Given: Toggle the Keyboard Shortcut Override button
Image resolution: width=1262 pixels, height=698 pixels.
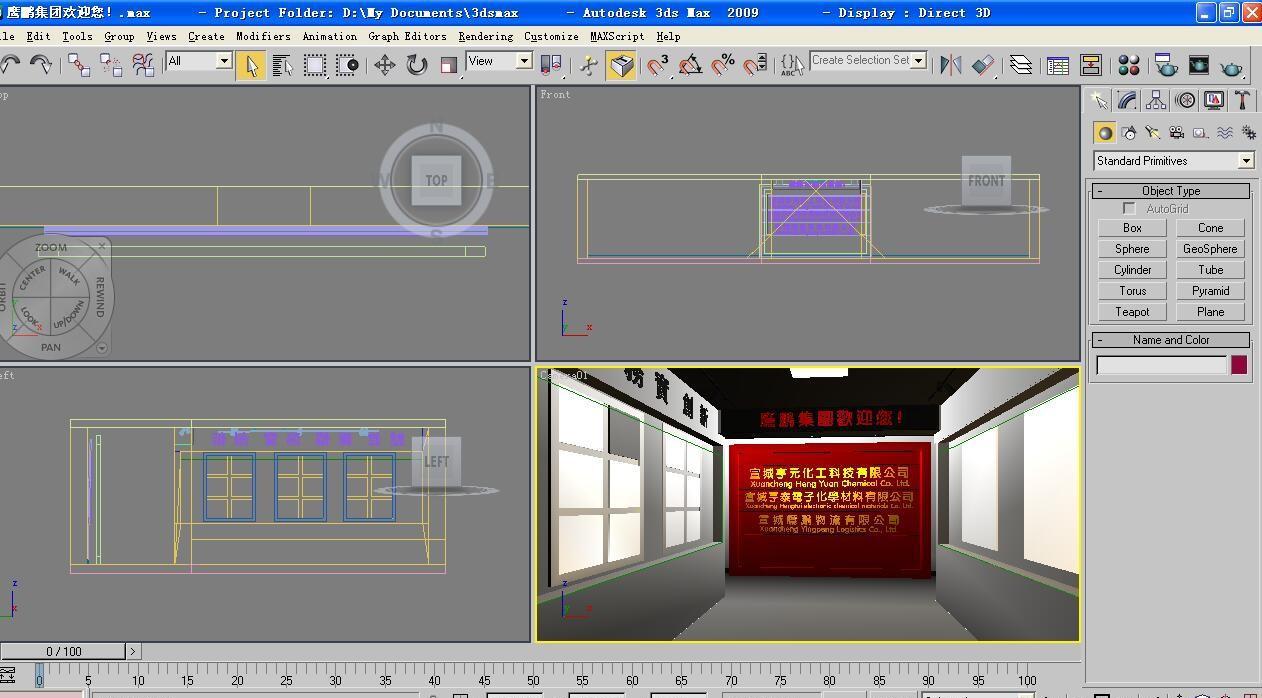Looking at the screenshot, I should [621, 65].
